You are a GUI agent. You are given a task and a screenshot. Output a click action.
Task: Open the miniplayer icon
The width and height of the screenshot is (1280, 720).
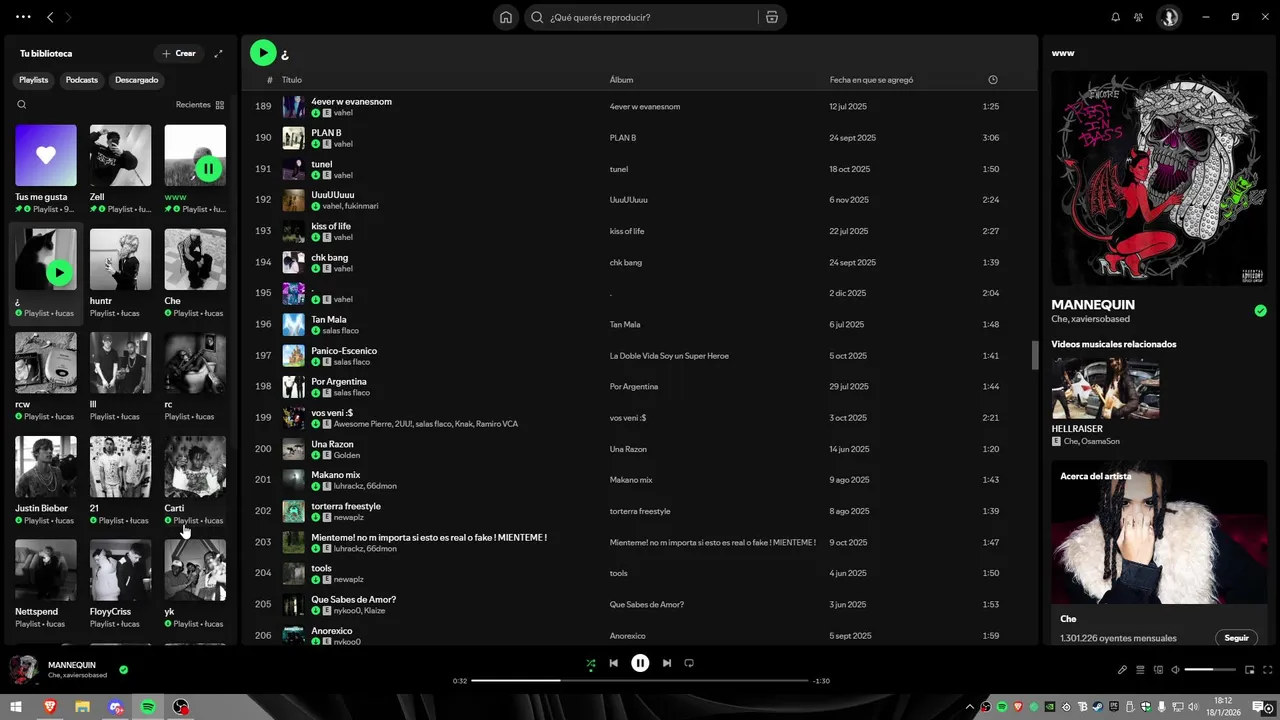coord(1250,670)
